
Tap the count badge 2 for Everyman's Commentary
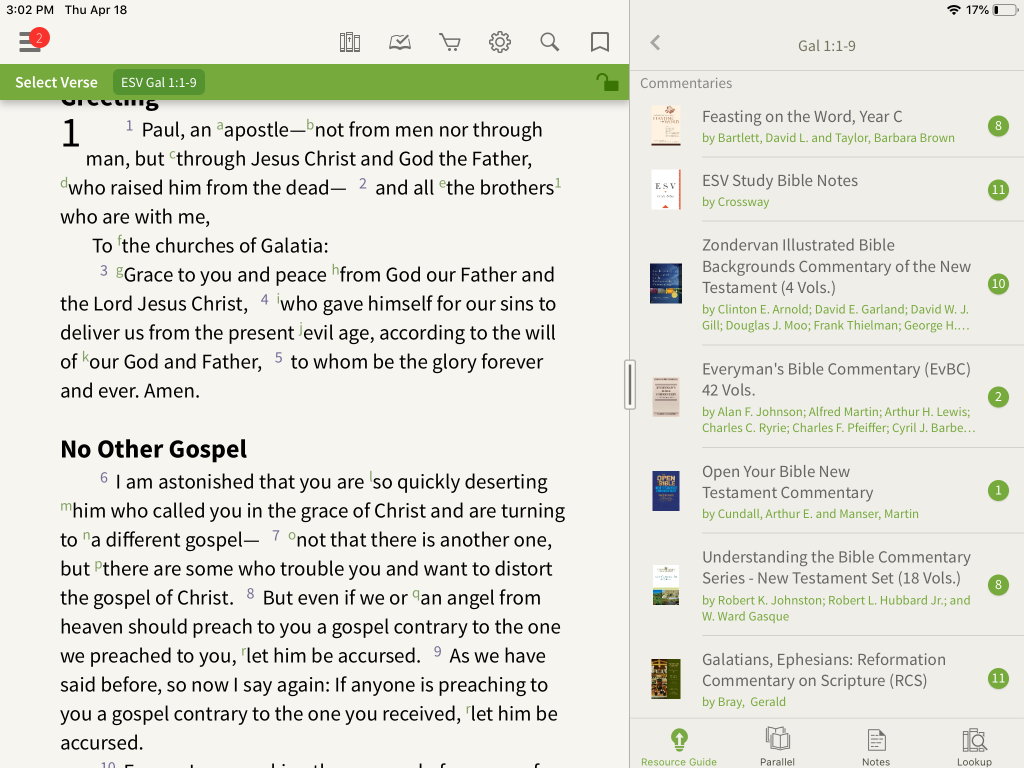point(998,396)
